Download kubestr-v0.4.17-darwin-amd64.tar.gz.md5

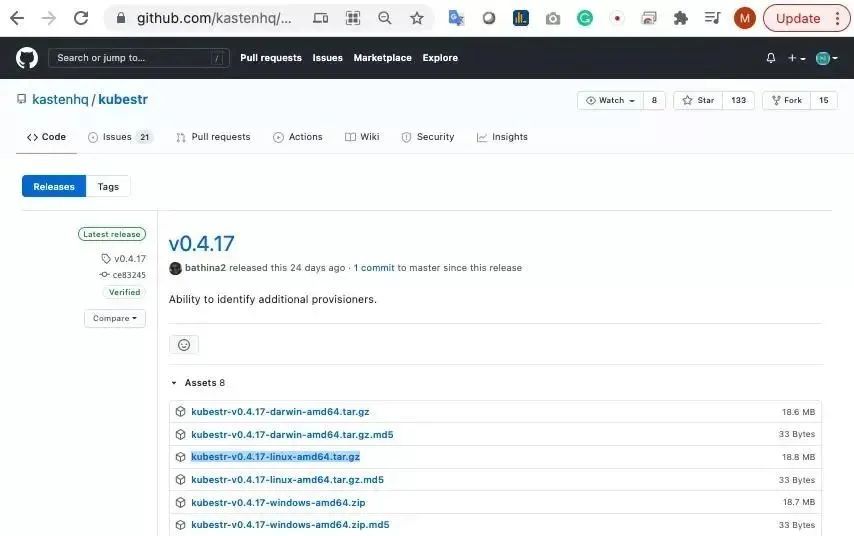coord(292,435)
